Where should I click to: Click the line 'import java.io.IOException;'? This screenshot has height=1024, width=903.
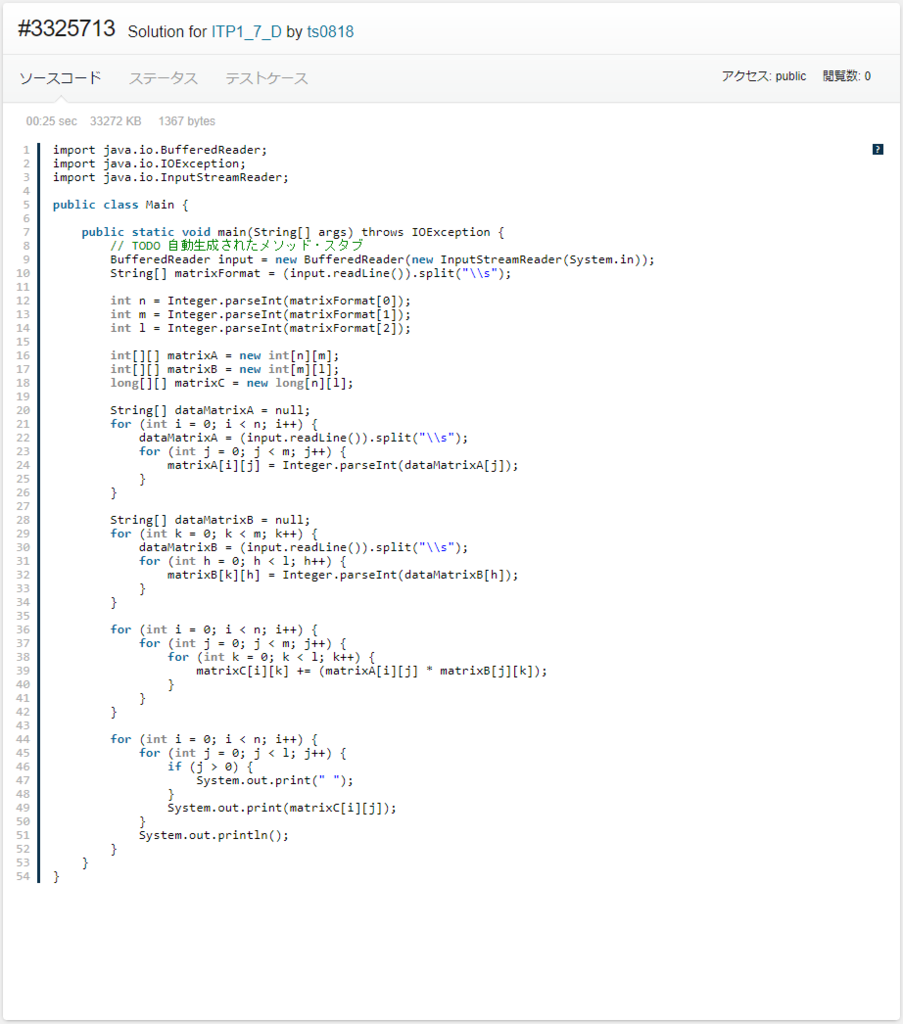click(x=150, y=164)
